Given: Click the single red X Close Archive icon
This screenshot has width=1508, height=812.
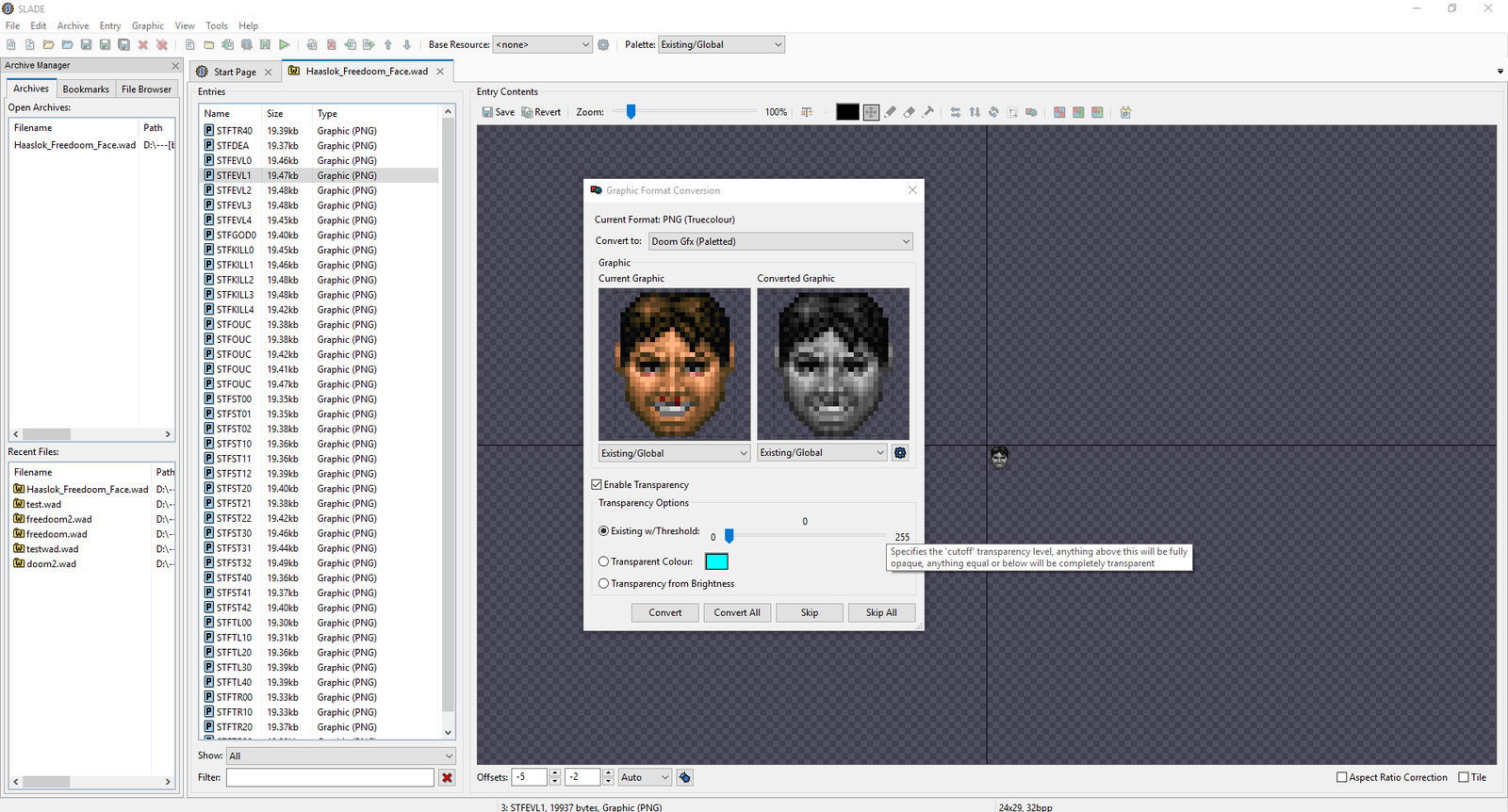Looking at the screenshot, I should [143, 44].
